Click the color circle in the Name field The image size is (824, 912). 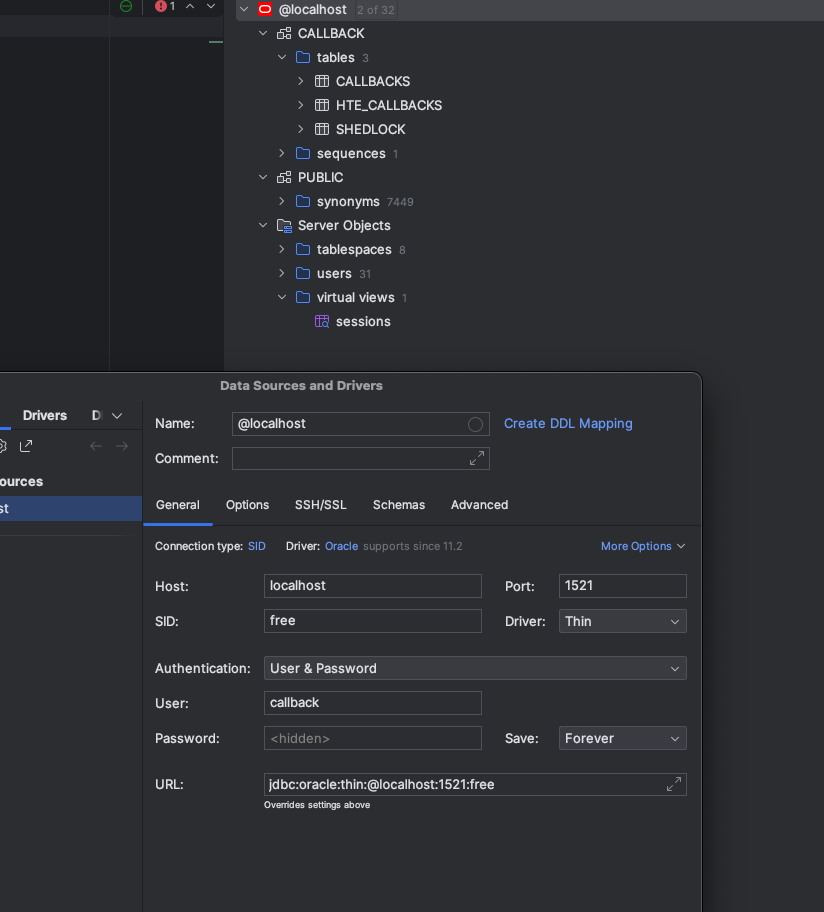point(475,424)
